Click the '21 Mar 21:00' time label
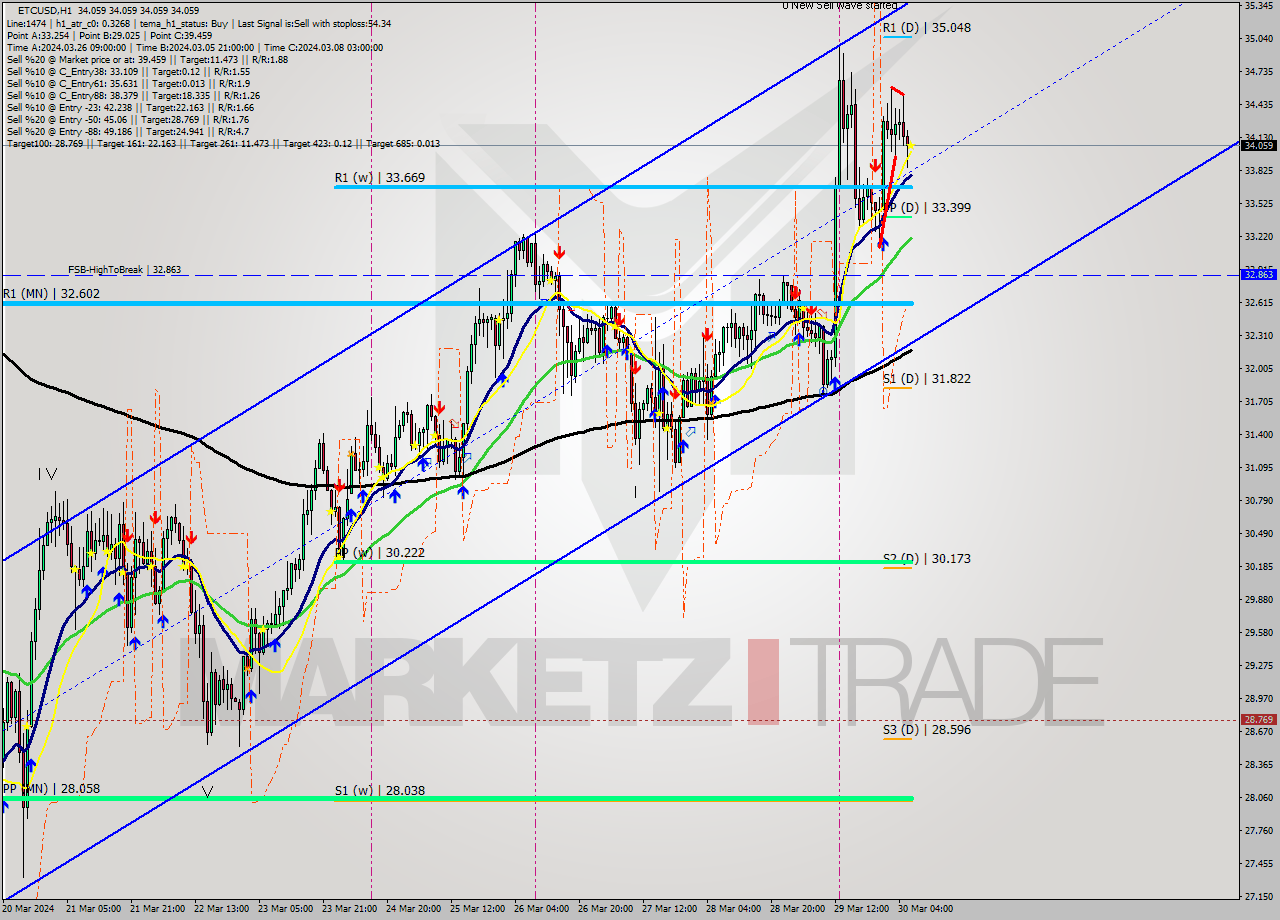Viewport: 1280px width, 920px height. [156, 909]
